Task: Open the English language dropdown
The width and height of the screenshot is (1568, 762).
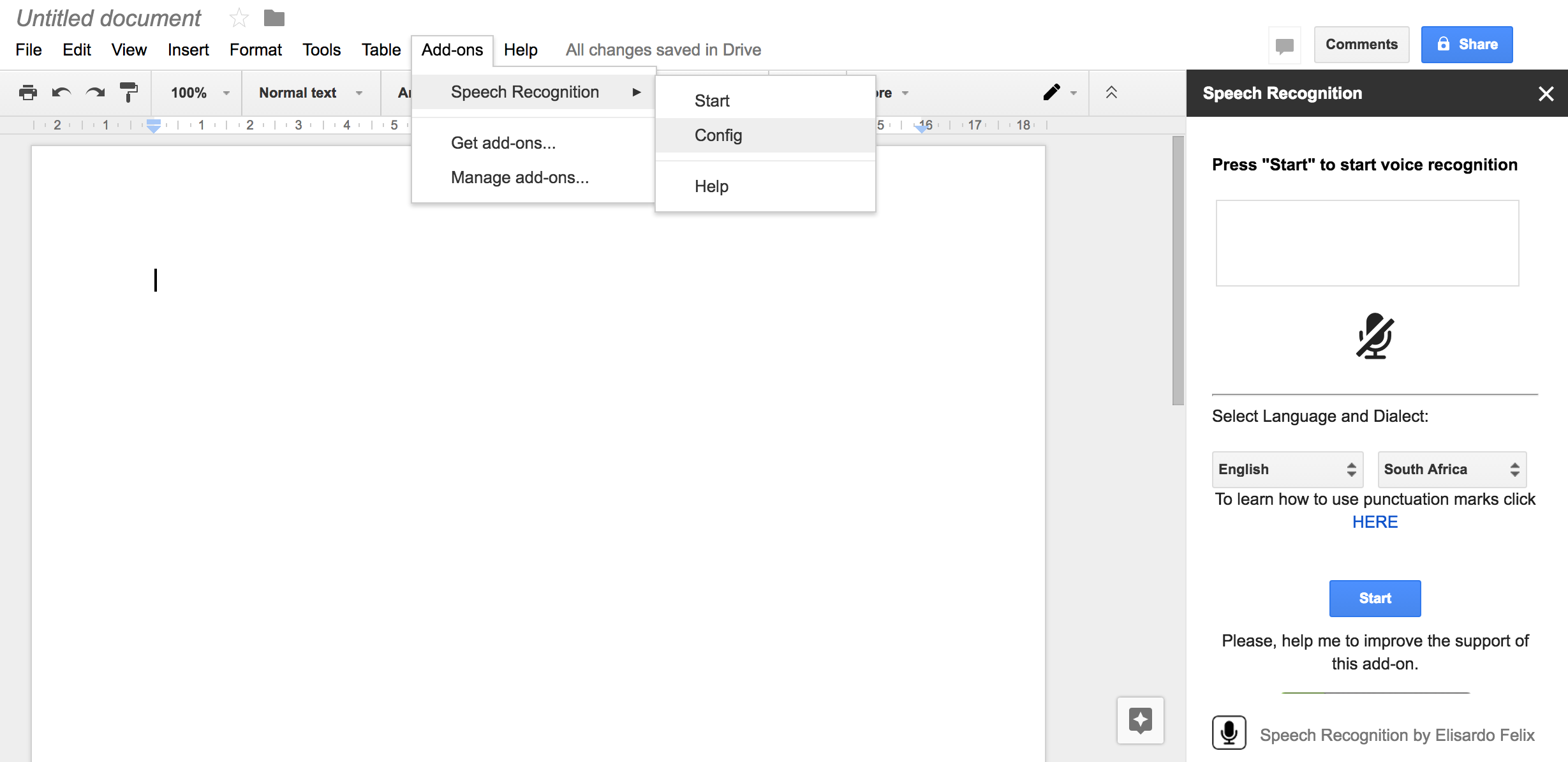Action: (x=1287, y=469)
